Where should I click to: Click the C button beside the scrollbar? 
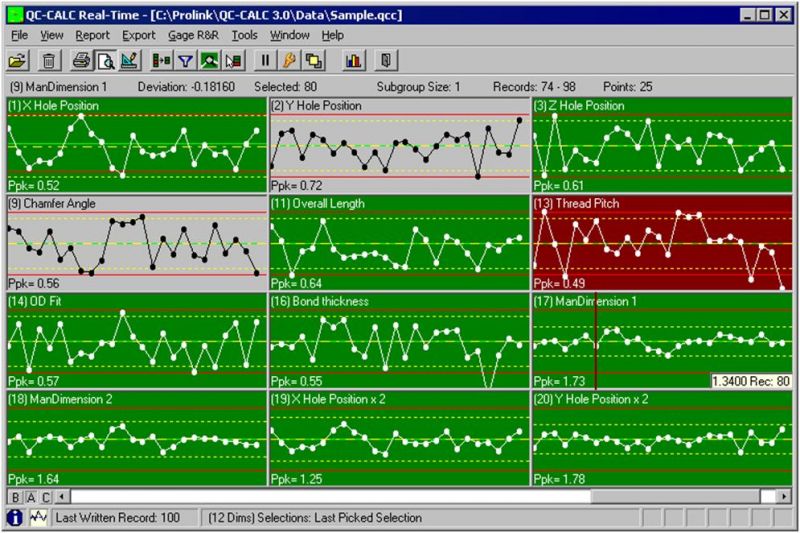46,497
